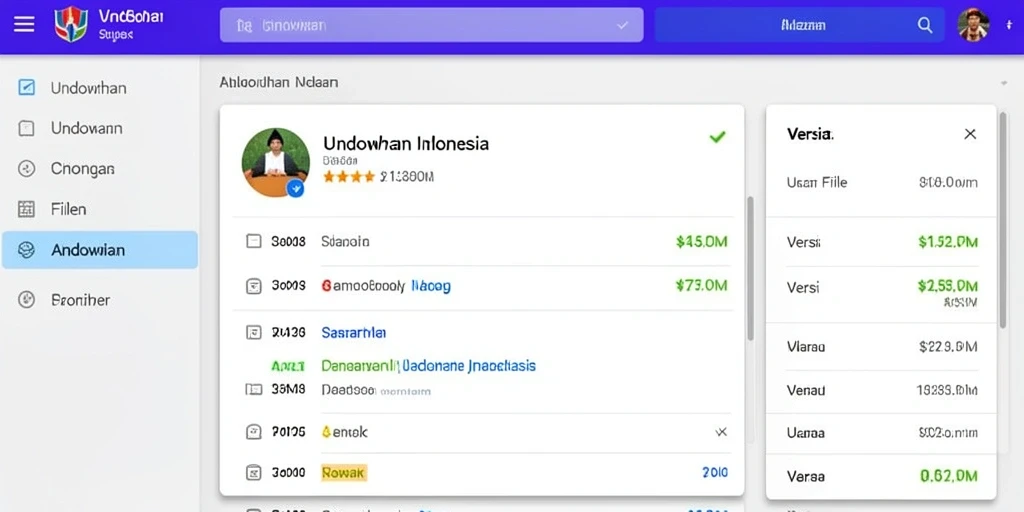Open Bsoniher in the sidebar

[99, 300]
